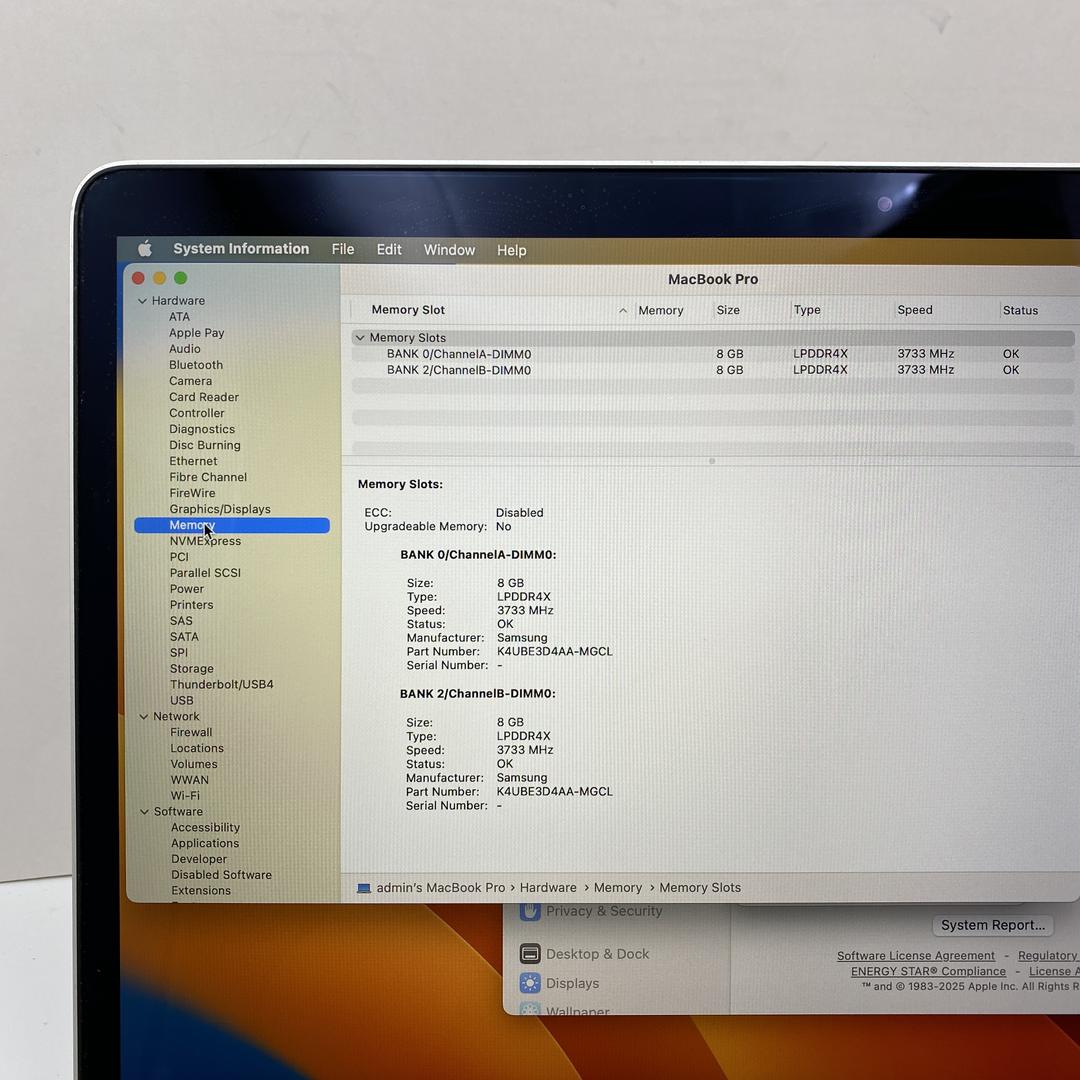
Task: Select Camera in the sidebar
Action: click(x=190, y=381)
